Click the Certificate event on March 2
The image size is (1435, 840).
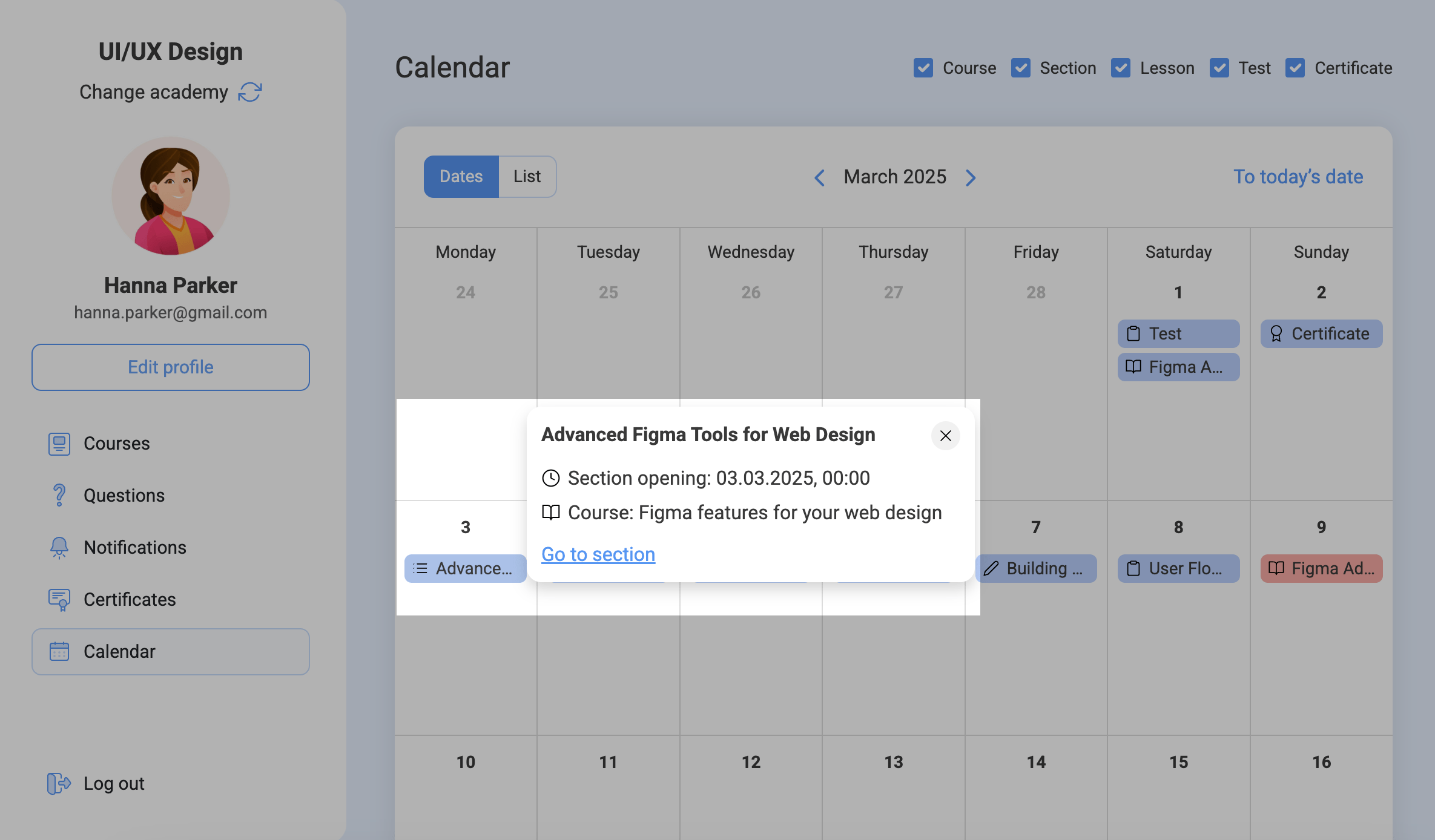[1321, 334]
